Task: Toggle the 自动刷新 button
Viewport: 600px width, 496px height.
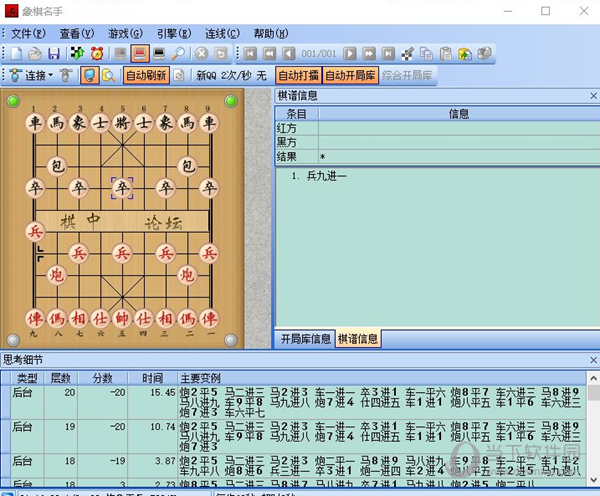Action: point(146,75)
